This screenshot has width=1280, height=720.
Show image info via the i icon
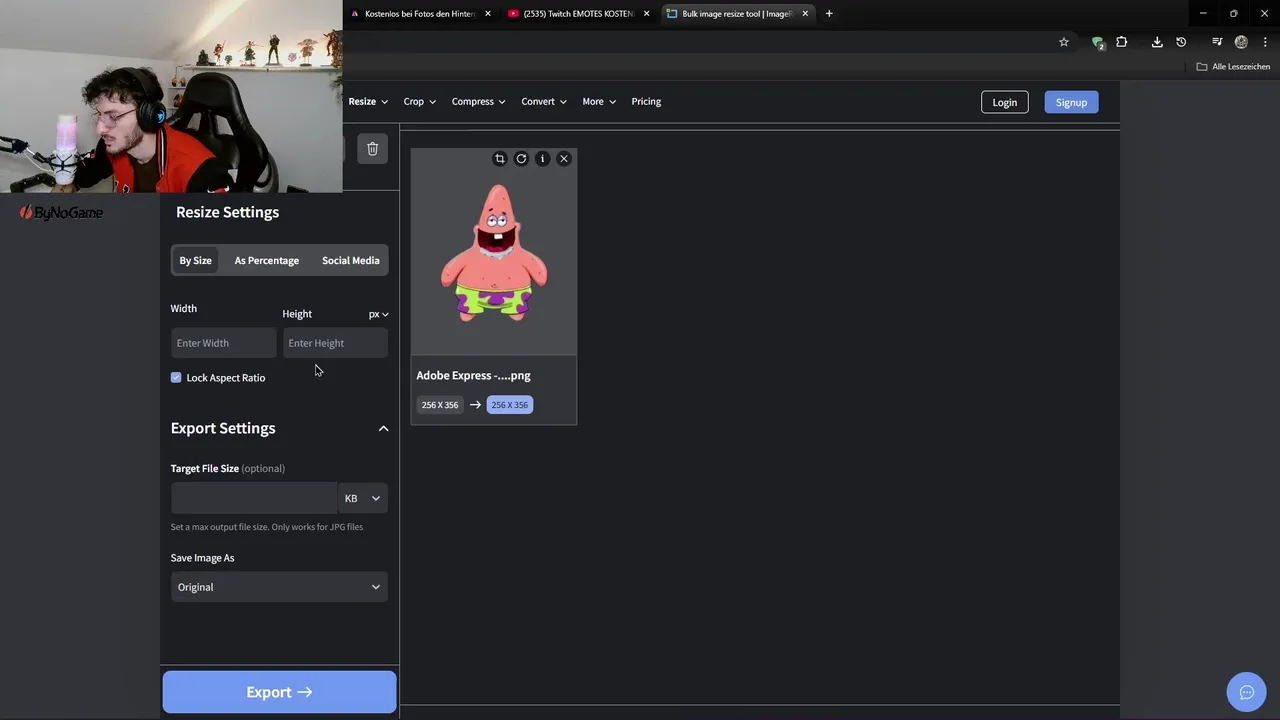pyautogui.click(x=542, y=159)
